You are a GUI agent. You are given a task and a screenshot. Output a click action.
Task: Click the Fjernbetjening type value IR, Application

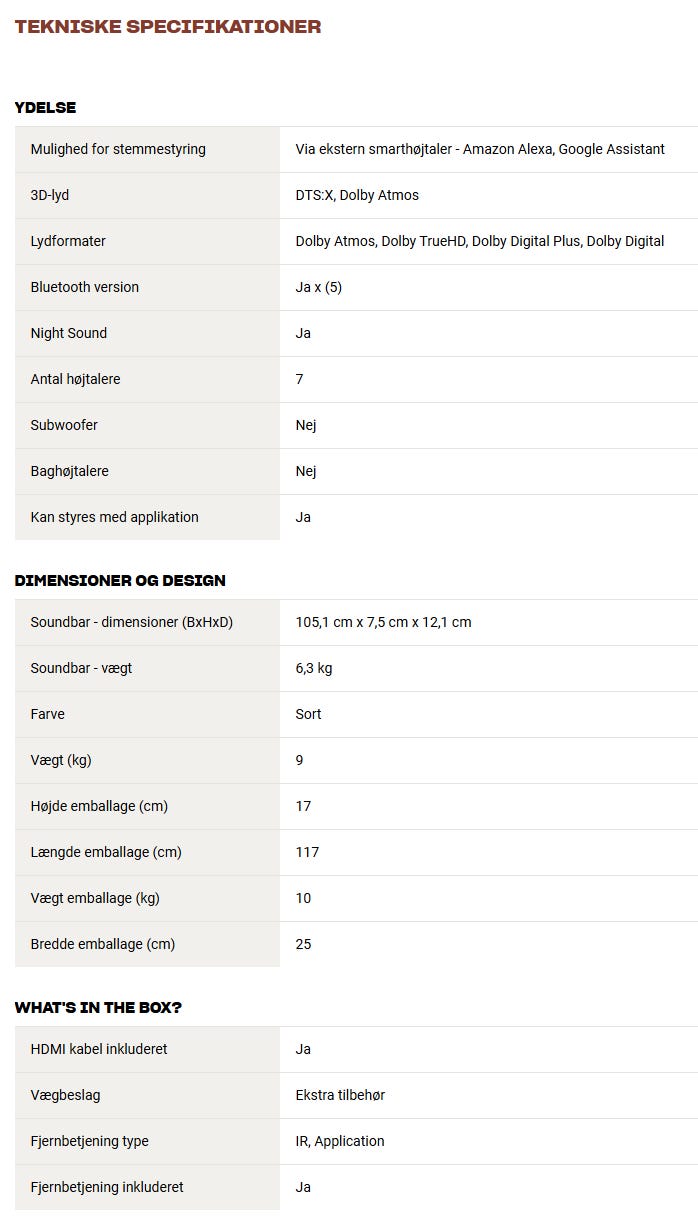pos(340,1141)
